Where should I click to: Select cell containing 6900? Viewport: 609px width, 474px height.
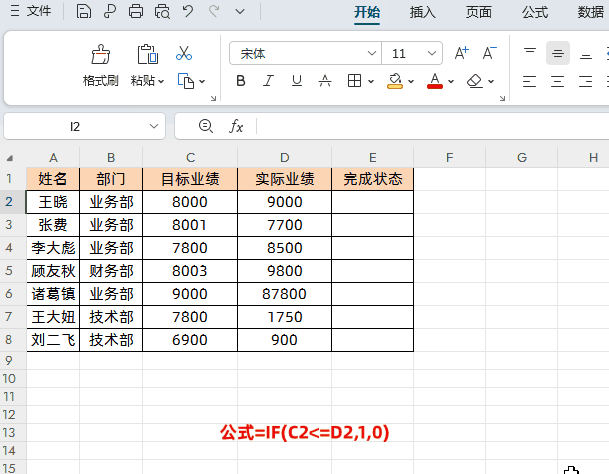190,340
